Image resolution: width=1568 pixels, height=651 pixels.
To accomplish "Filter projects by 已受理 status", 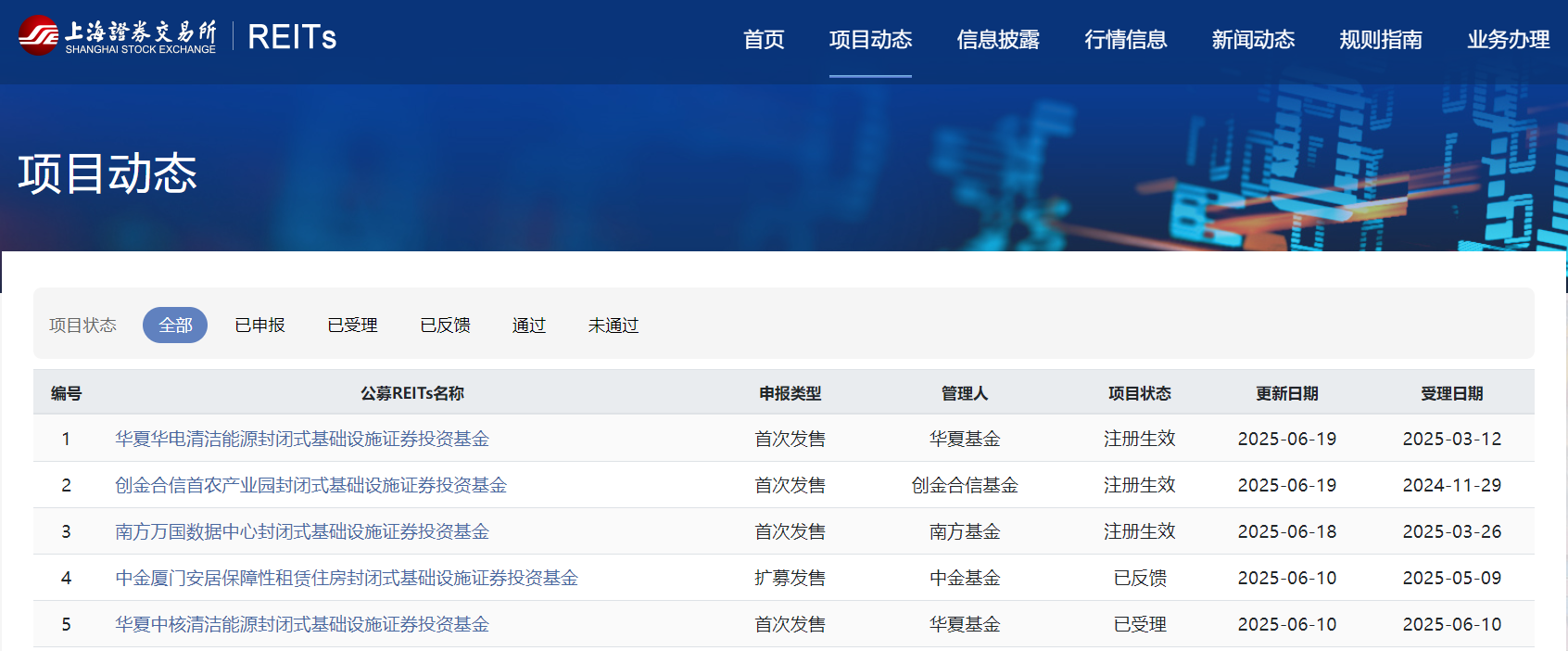I will 352,325.
